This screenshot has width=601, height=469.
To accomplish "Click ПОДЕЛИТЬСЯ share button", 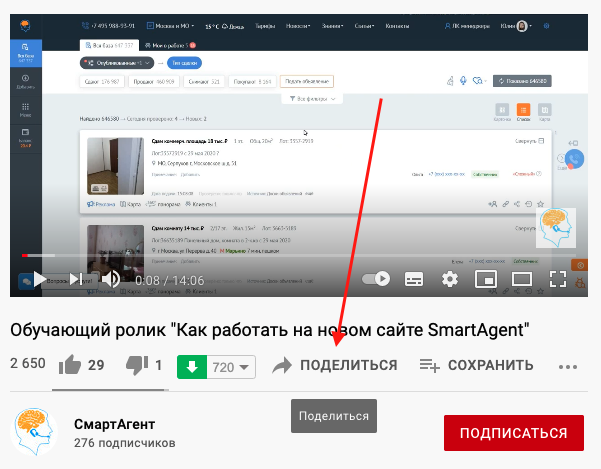I will [335, 365].
